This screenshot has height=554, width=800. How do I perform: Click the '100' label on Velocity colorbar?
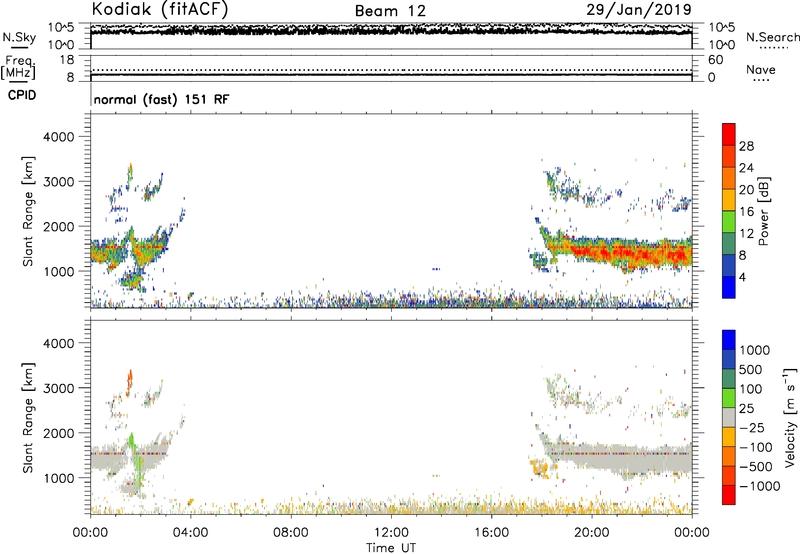751,389
